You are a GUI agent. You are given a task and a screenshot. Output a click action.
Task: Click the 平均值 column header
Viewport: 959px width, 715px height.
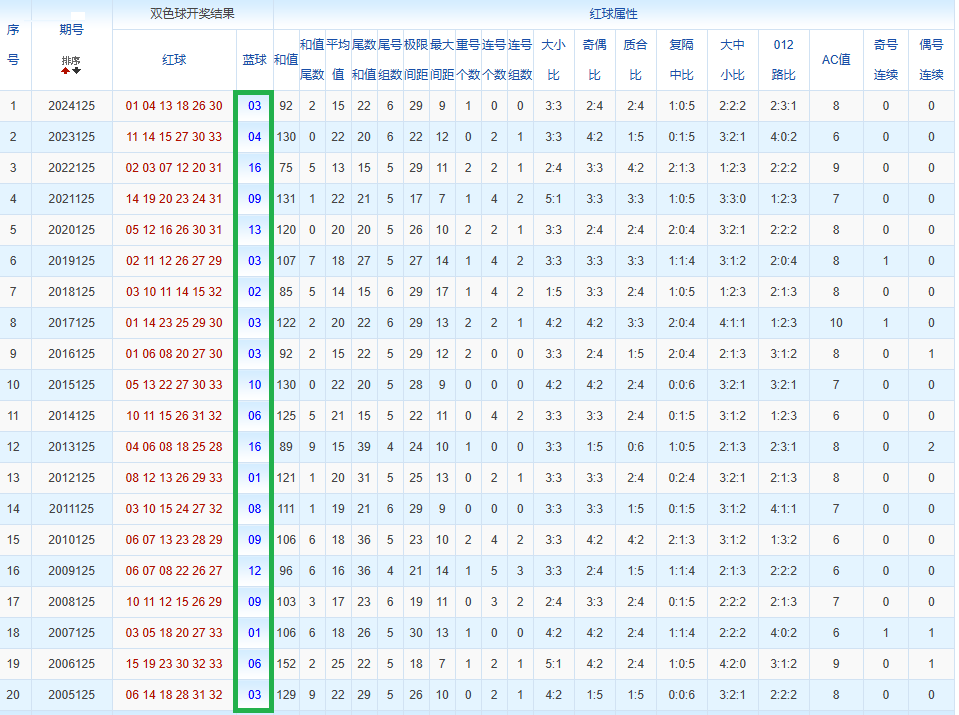click(x=338, y=59)
